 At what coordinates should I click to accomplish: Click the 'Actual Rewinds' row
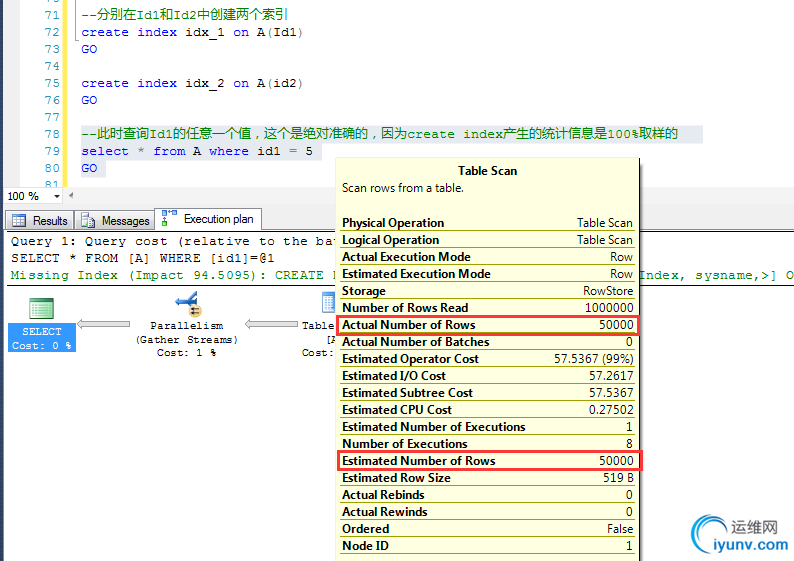487,512
